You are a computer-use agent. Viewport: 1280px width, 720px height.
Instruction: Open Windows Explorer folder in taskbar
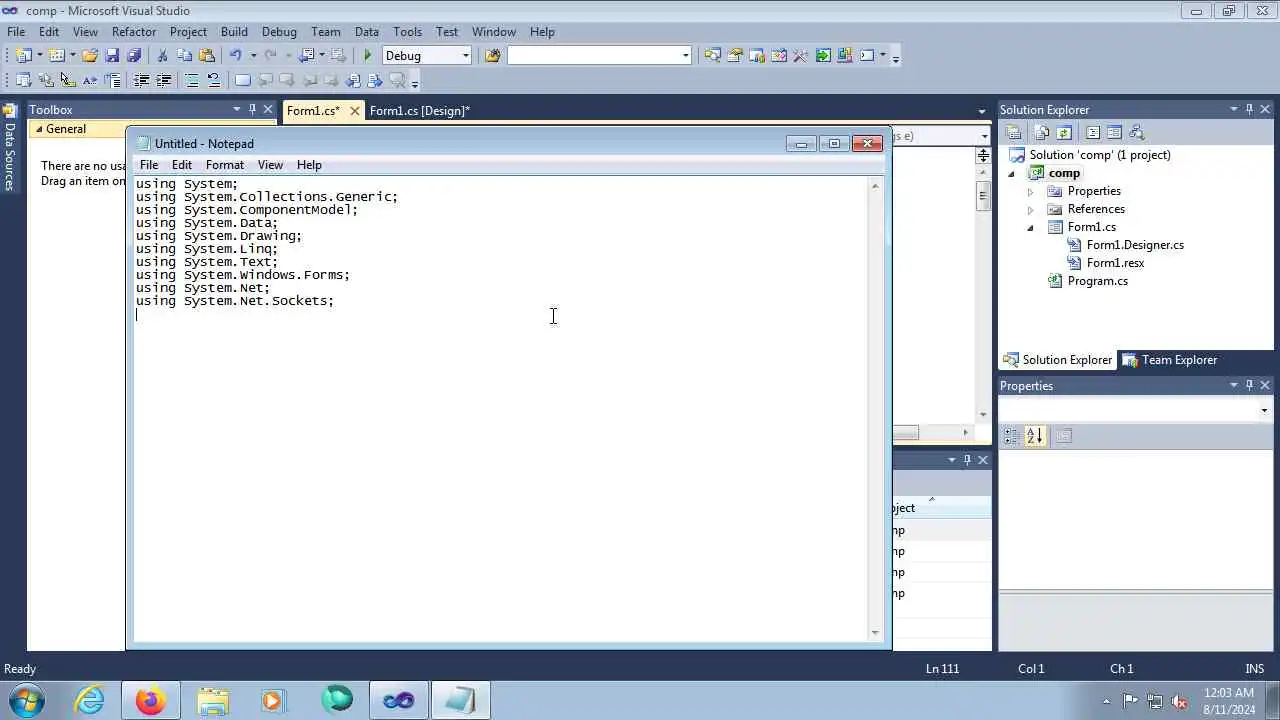(x=213, y=700)
